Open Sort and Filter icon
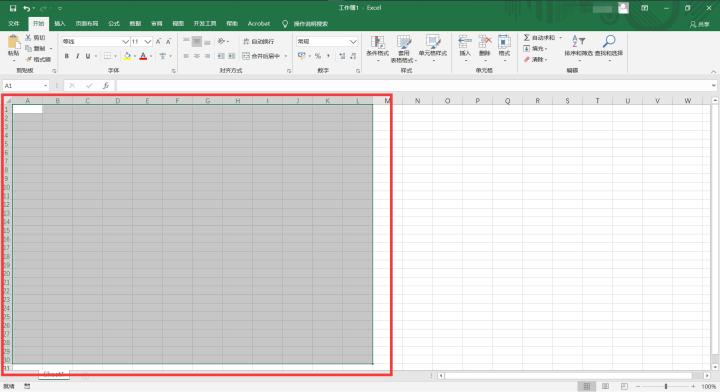The width and height of the screenshot is (720, 392). click(x=578, y=41)
